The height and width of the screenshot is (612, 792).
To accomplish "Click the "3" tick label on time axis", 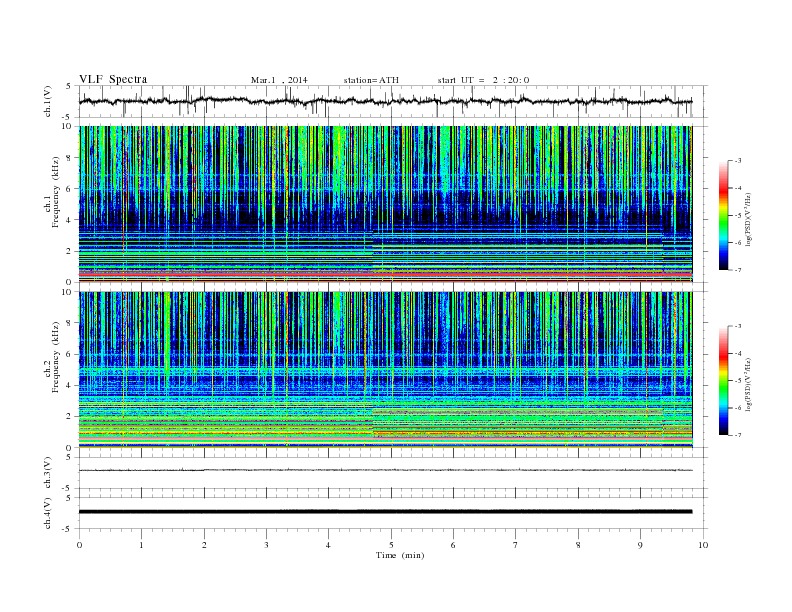I will 266,545.
